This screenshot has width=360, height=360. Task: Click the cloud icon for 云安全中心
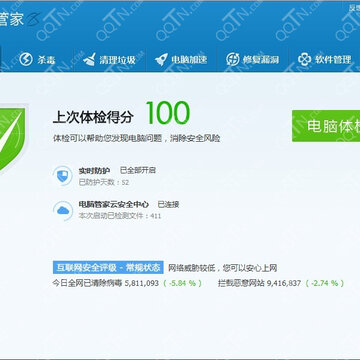[63, 210]
